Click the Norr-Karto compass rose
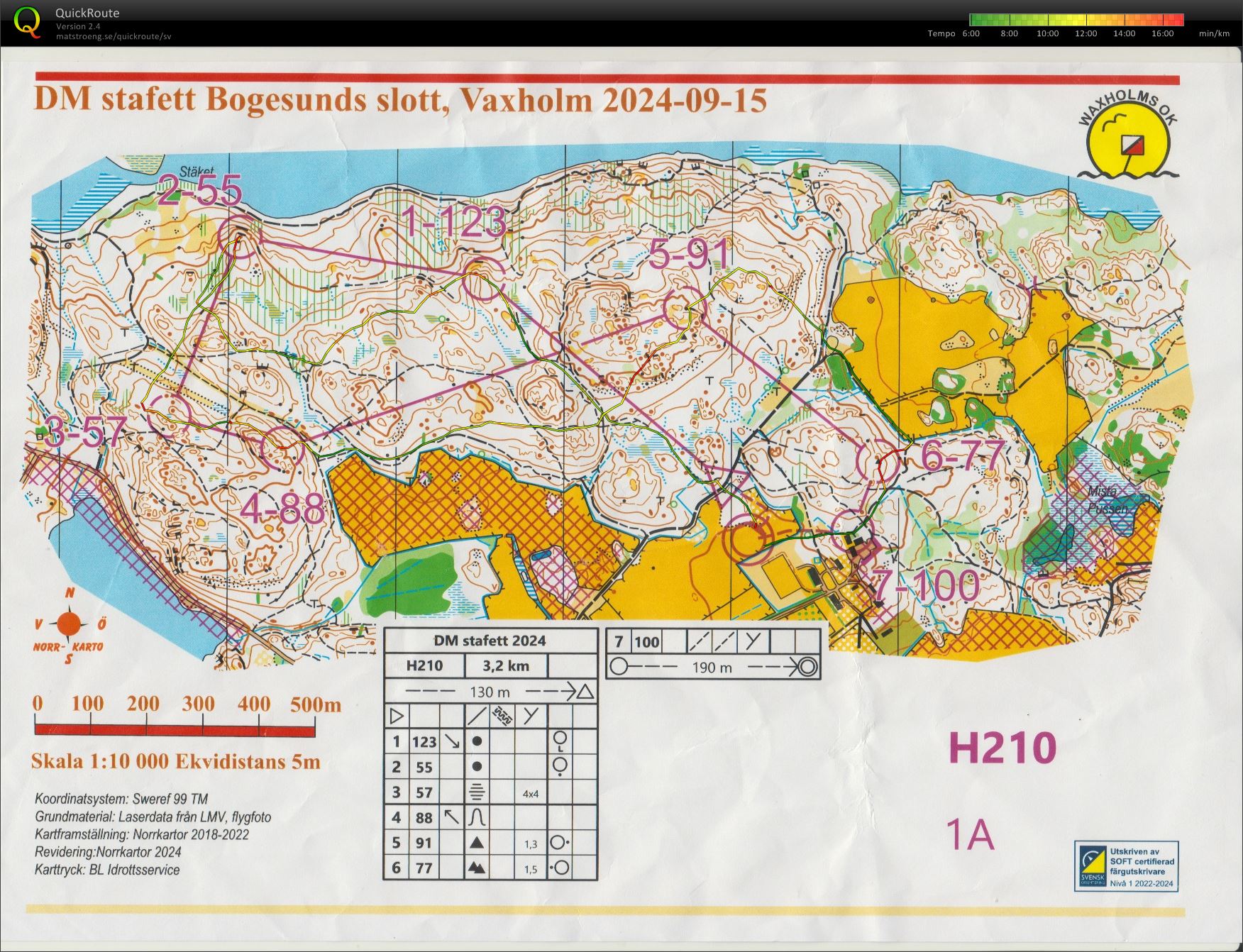 tap(69, 626)
